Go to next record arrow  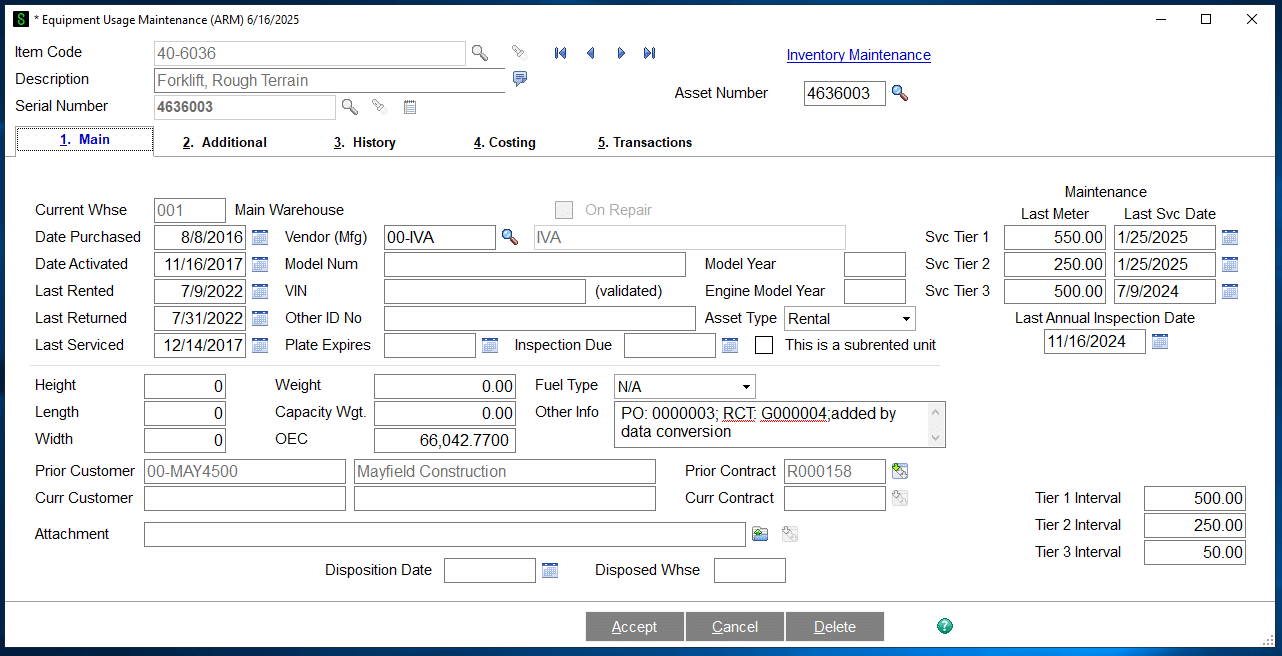[x=621, y=53]
